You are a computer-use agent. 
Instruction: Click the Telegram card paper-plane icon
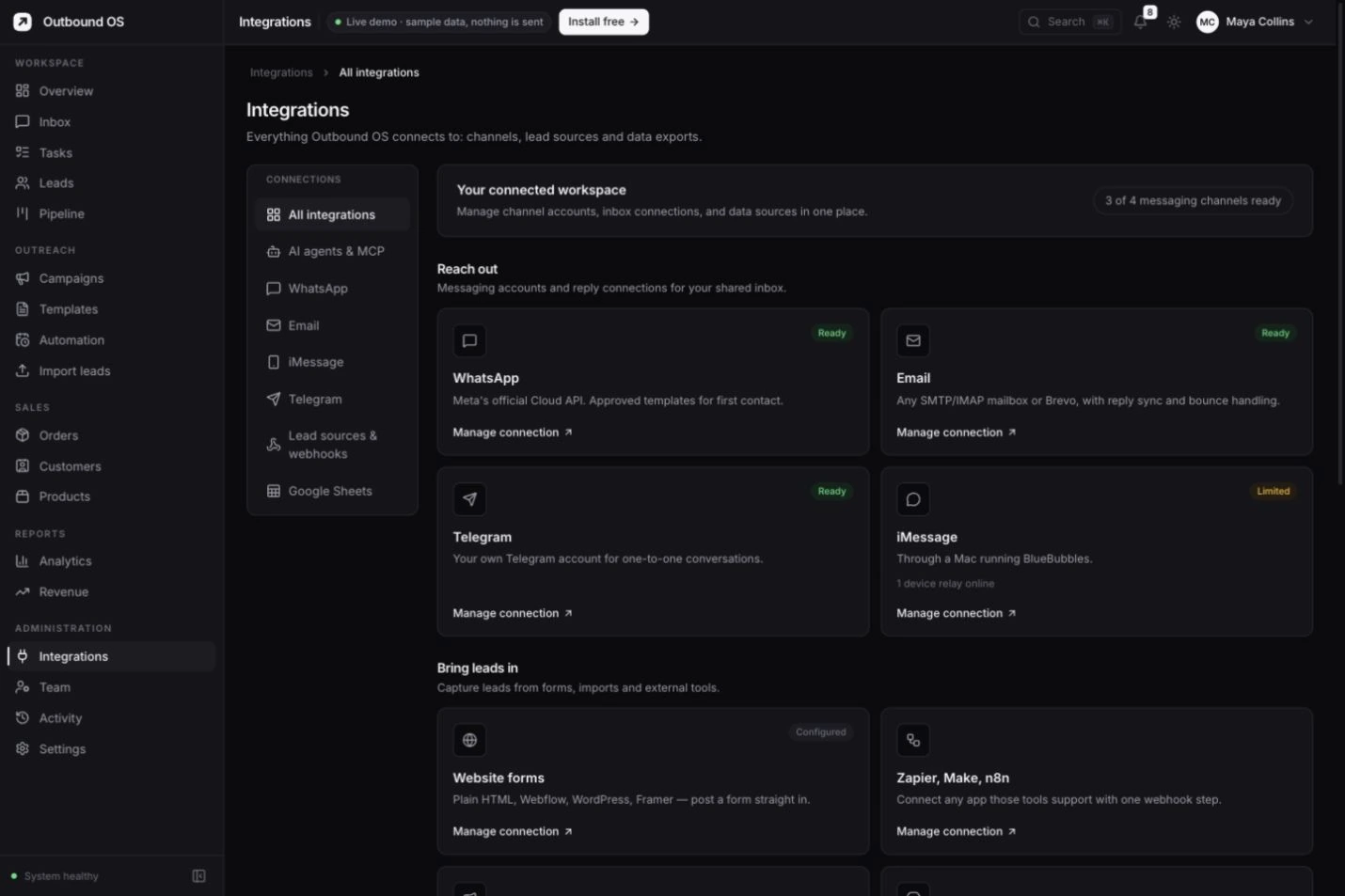coord(469,499)
